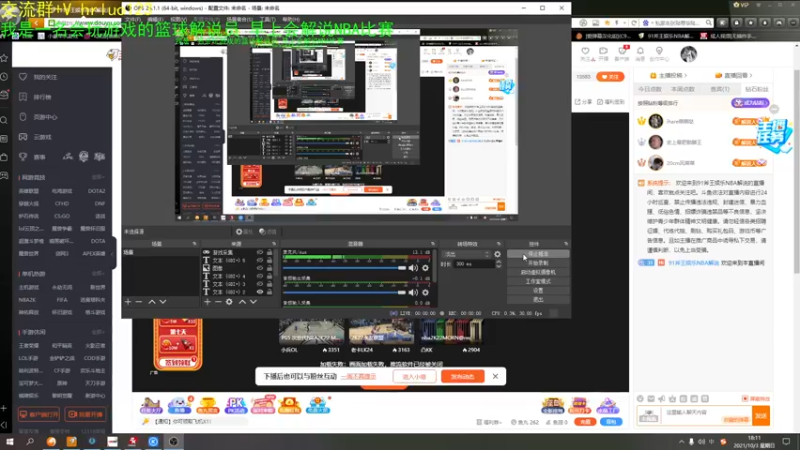Adjust first mixer channel volume slider
800x450 pixels.
pos(344,268)
